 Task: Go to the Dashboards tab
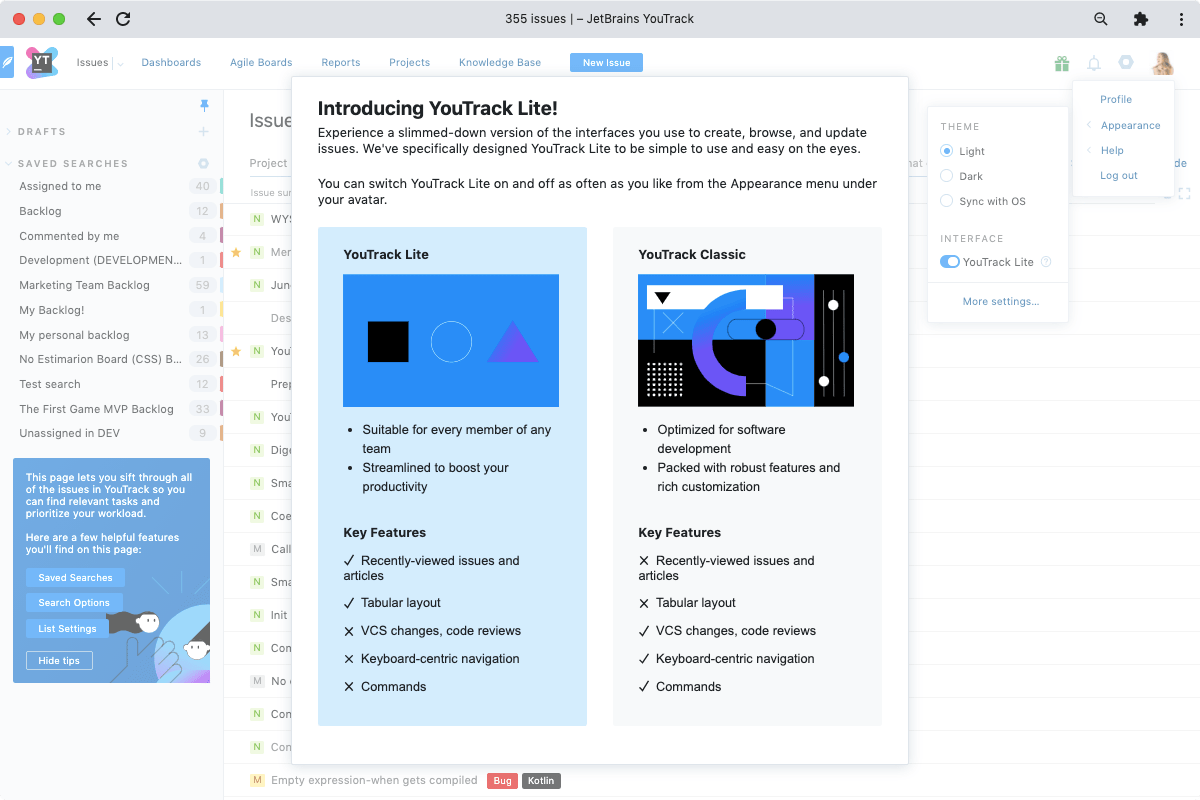(x=171, y=62)
